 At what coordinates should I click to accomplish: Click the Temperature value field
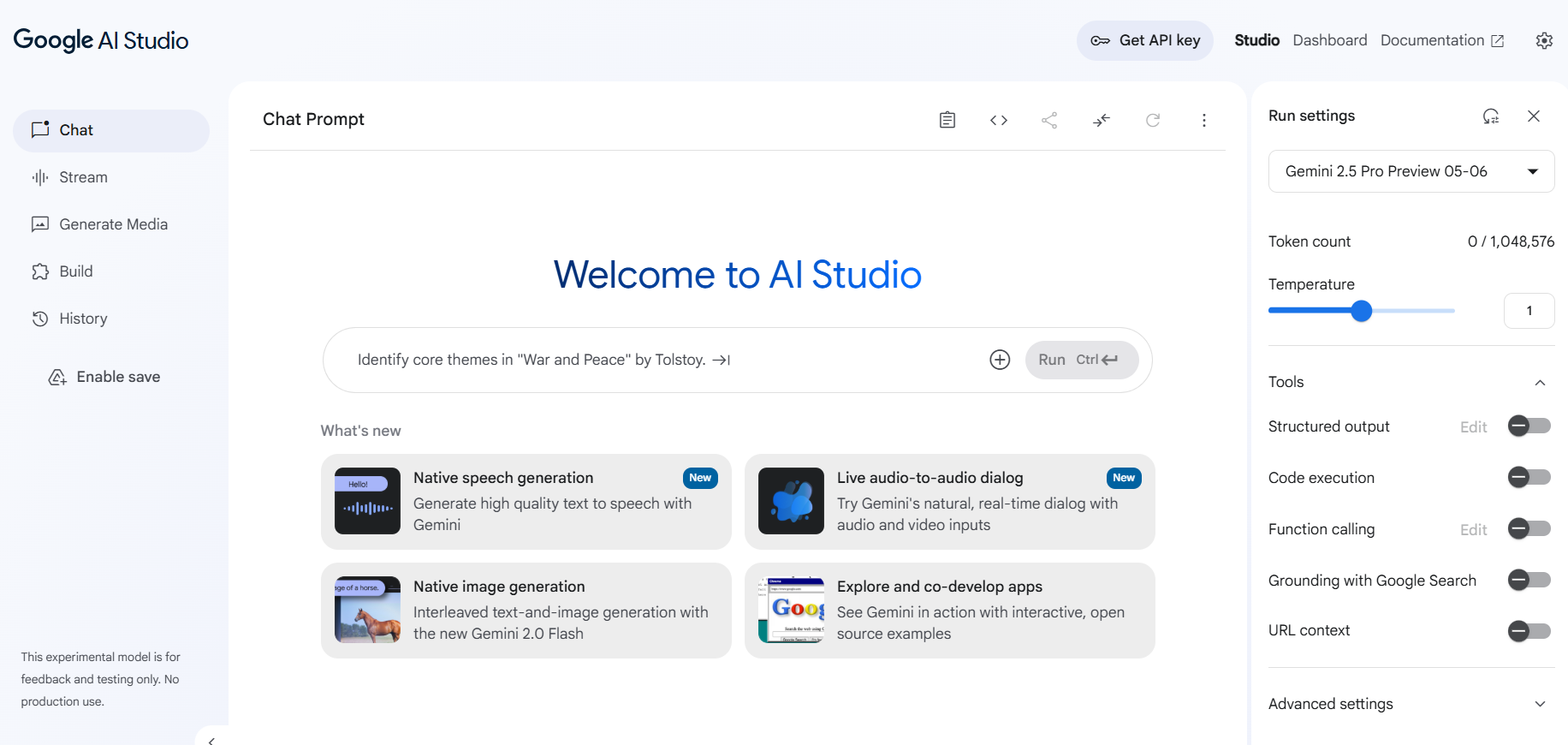pos(1529,311)
